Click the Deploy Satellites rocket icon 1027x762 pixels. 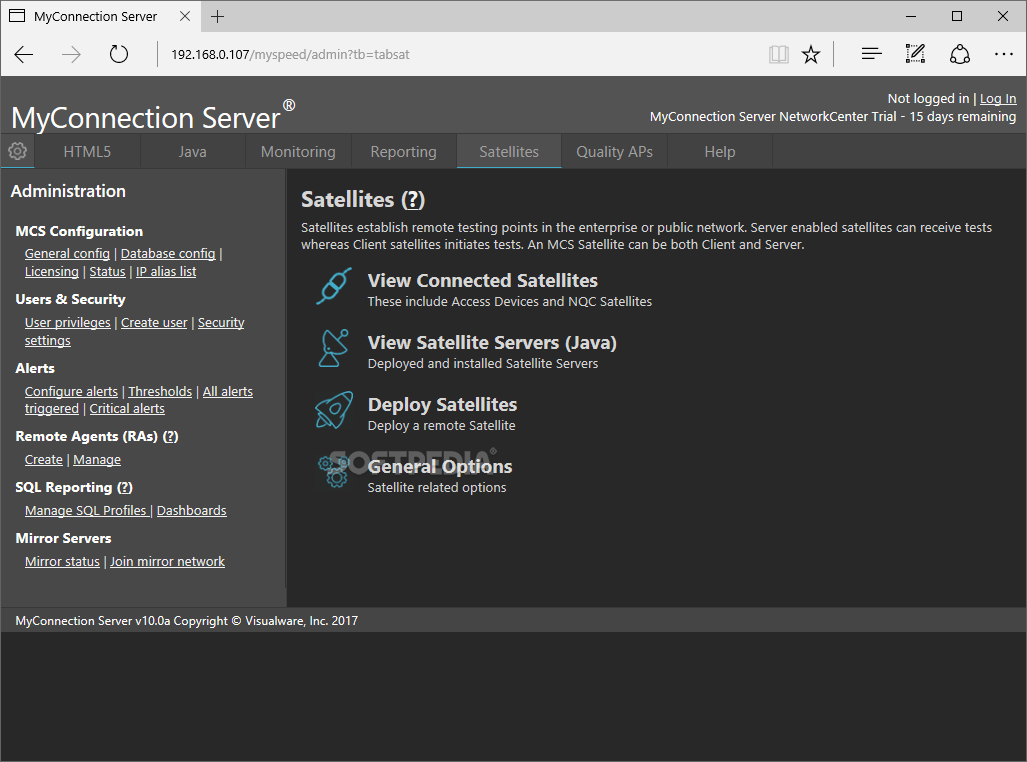click(x=334, y=410)
